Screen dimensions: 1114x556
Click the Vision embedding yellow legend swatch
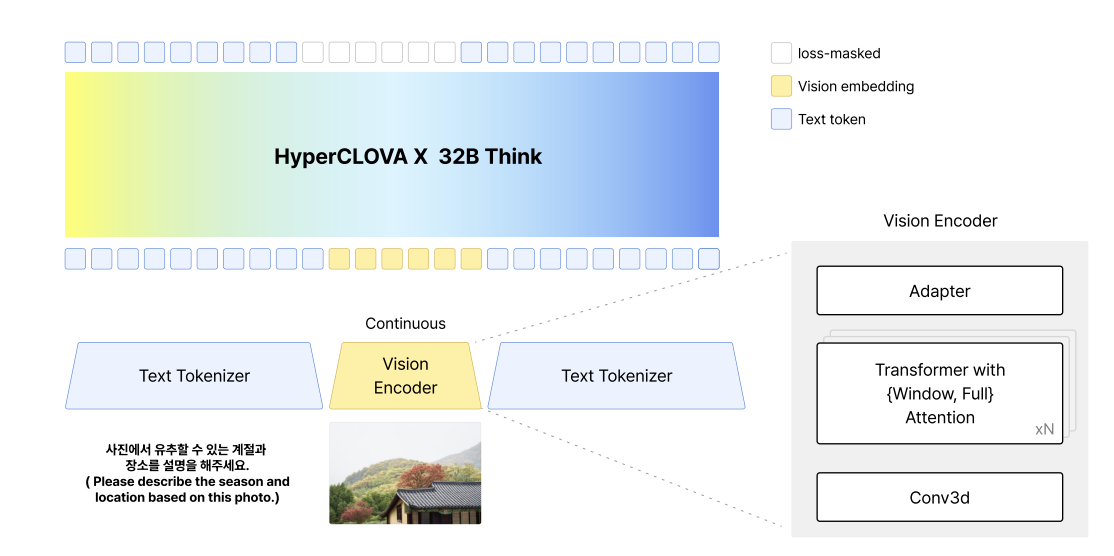pyautogui.click(x=782, y=86)
